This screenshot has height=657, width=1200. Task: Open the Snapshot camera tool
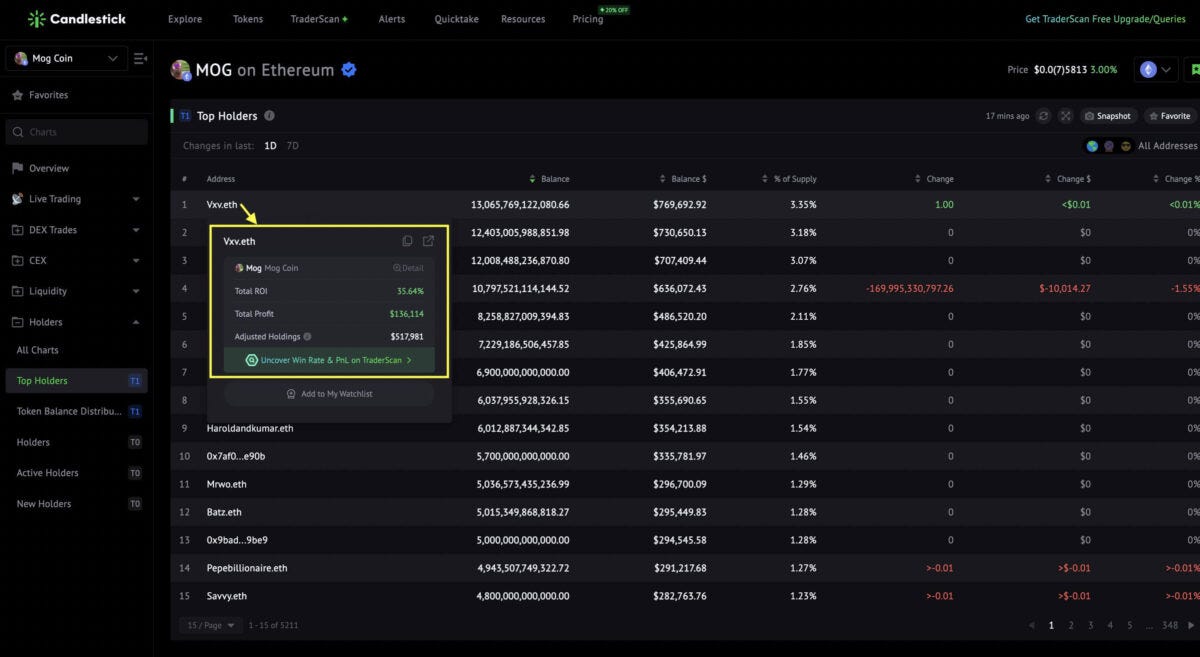click(x=1108, y=116)
